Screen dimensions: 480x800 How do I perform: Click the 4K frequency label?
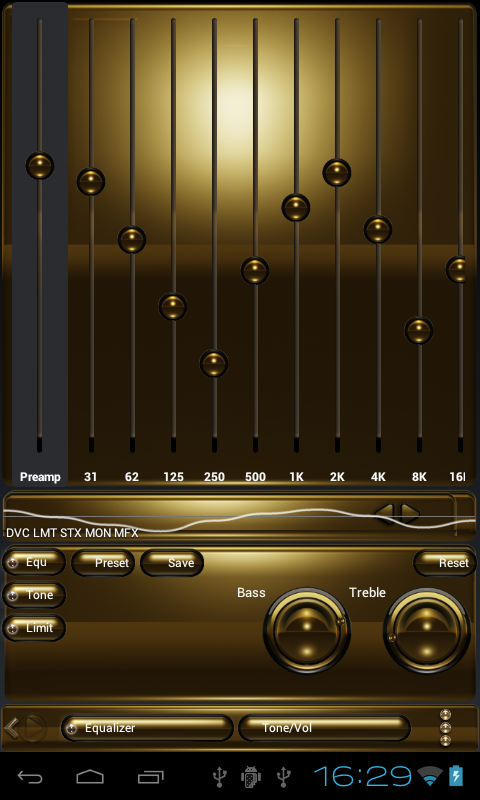[x=378, y=477]
